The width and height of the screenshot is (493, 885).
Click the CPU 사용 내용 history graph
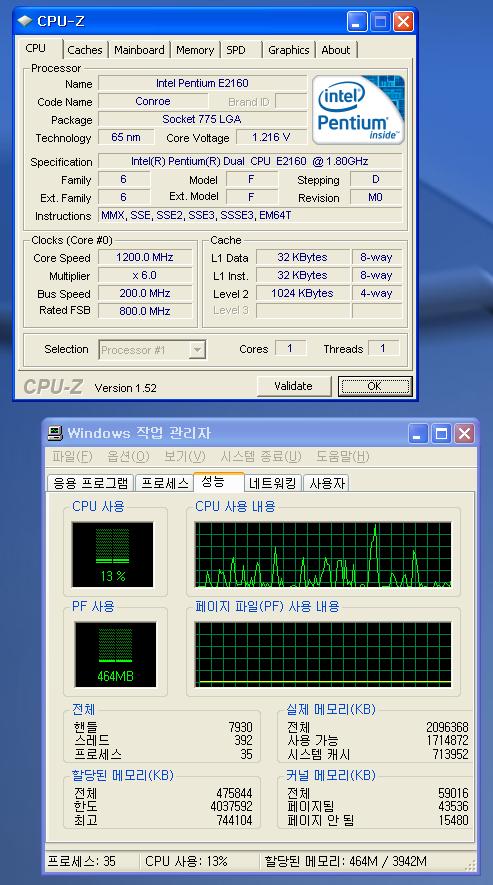(323, 554)
